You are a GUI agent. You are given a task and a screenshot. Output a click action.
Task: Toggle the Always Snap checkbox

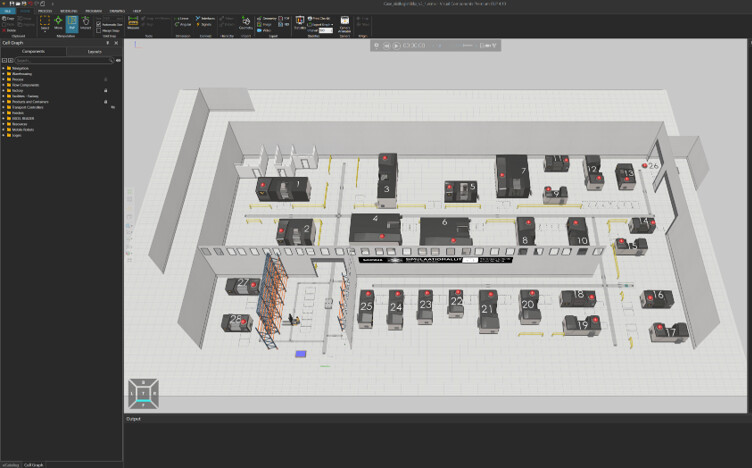[98, 30]
